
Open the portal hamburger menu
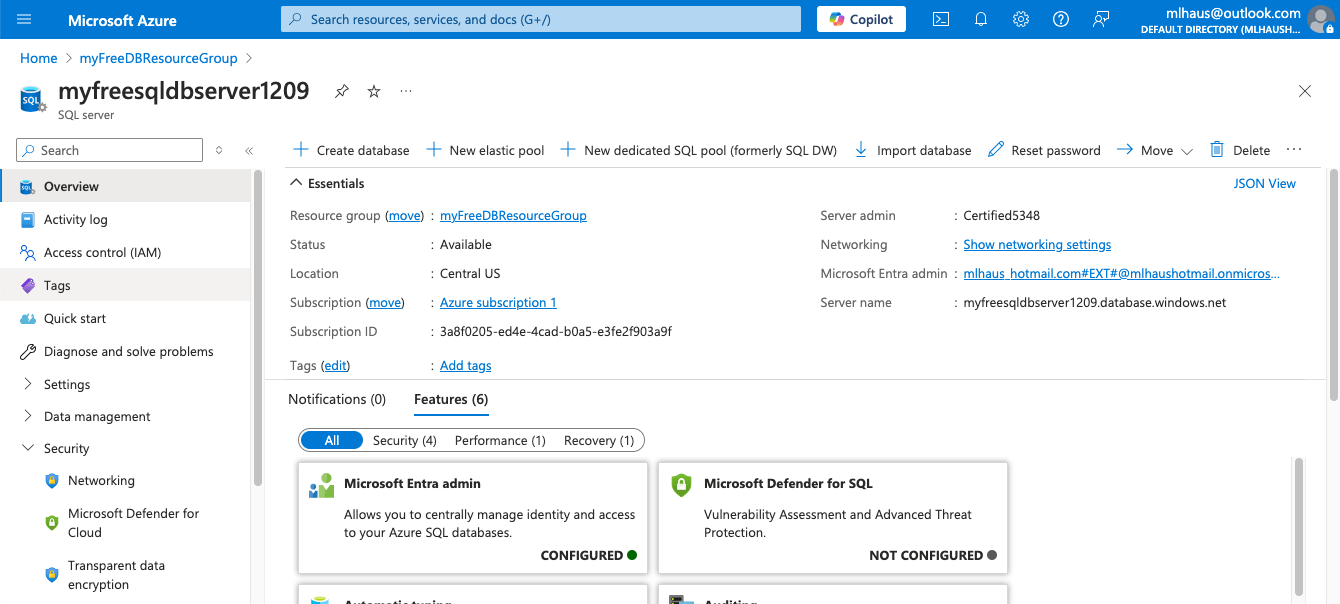point(25,19)
